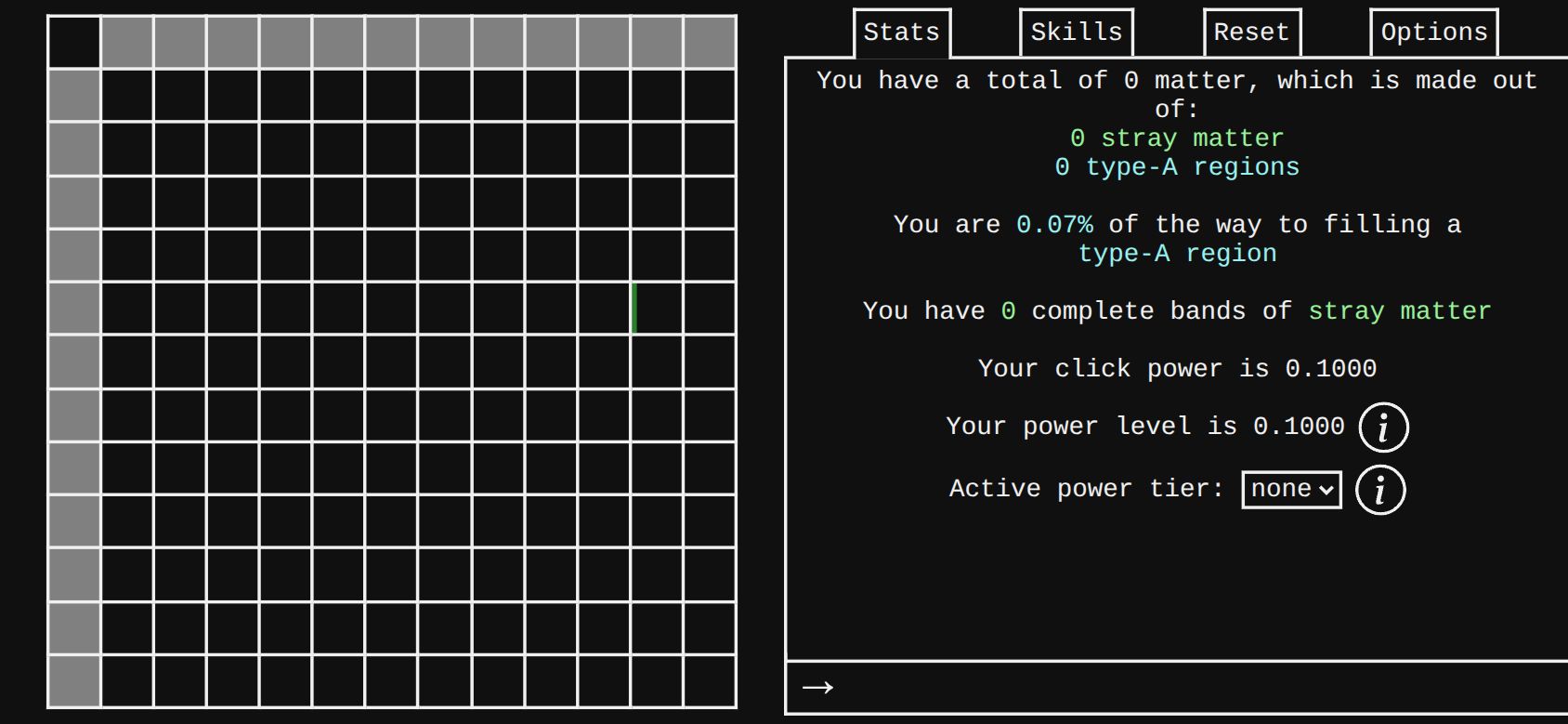
Task: Expand the Active power tier dropdown
Action: click(x=1291, y=489)
